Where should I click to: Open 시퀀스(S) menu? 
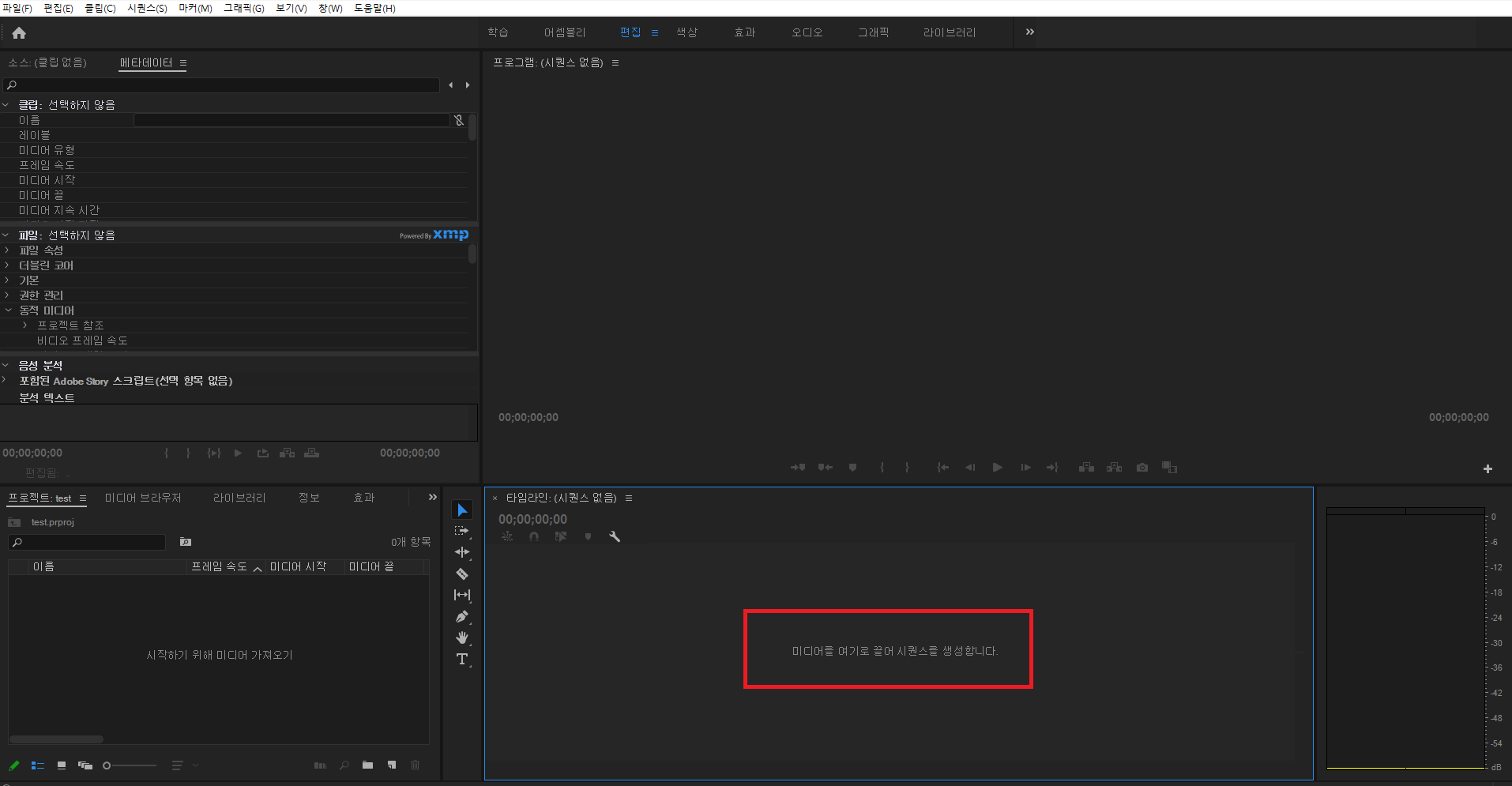click(147, 8)
